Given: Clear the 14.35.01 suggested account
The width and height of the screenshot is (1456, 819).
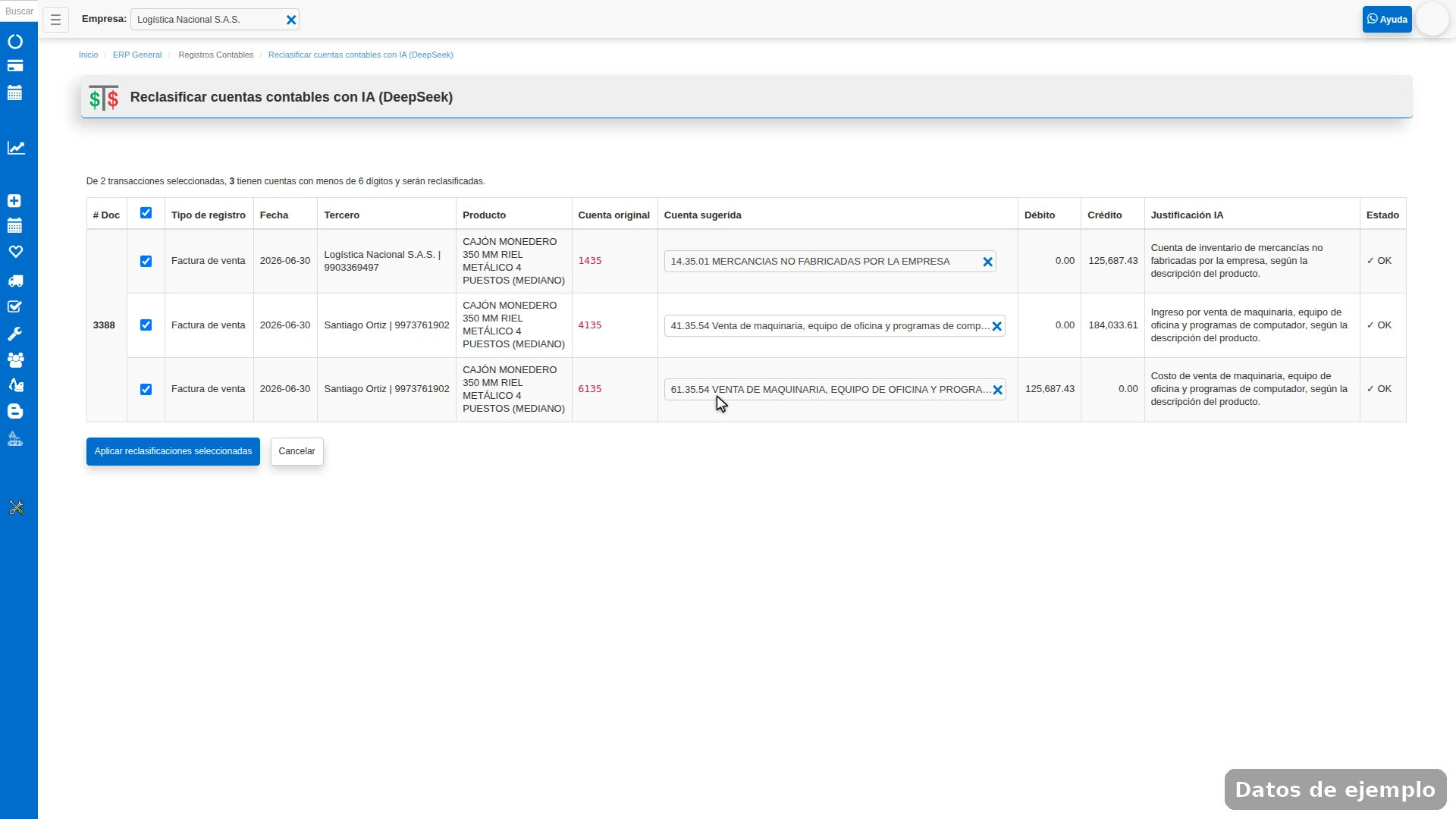Looking at the screenshot, I should pyautogui.click(x=988, y=262).
